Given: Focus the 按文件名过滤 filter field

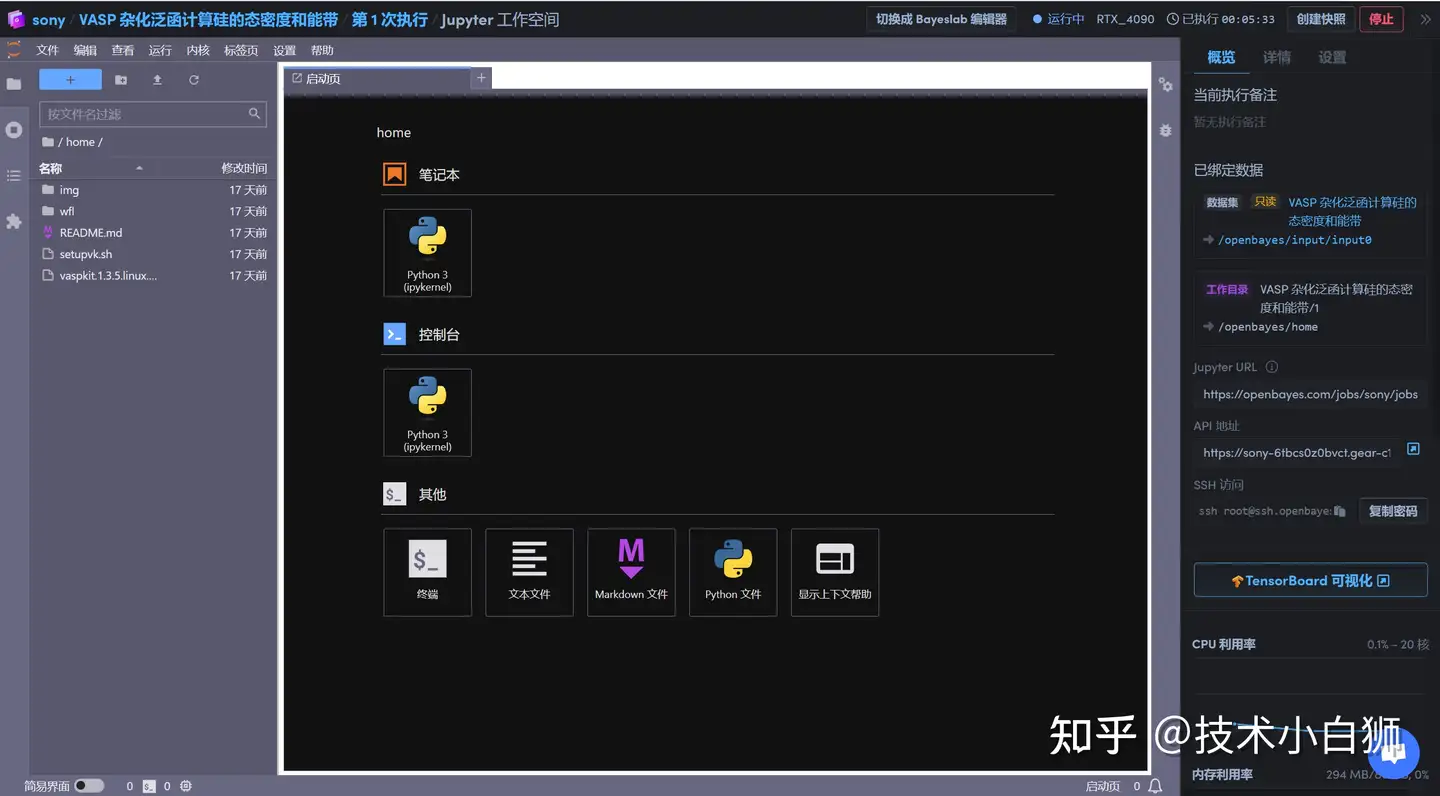Looking at the screenshot, I should [x=153, y=114].
